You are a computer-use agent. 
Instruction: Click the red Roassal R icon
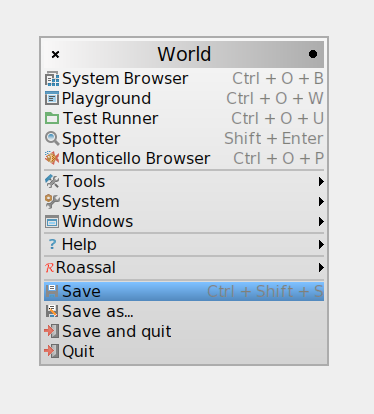pyautogui.click(x=49, y=268)
